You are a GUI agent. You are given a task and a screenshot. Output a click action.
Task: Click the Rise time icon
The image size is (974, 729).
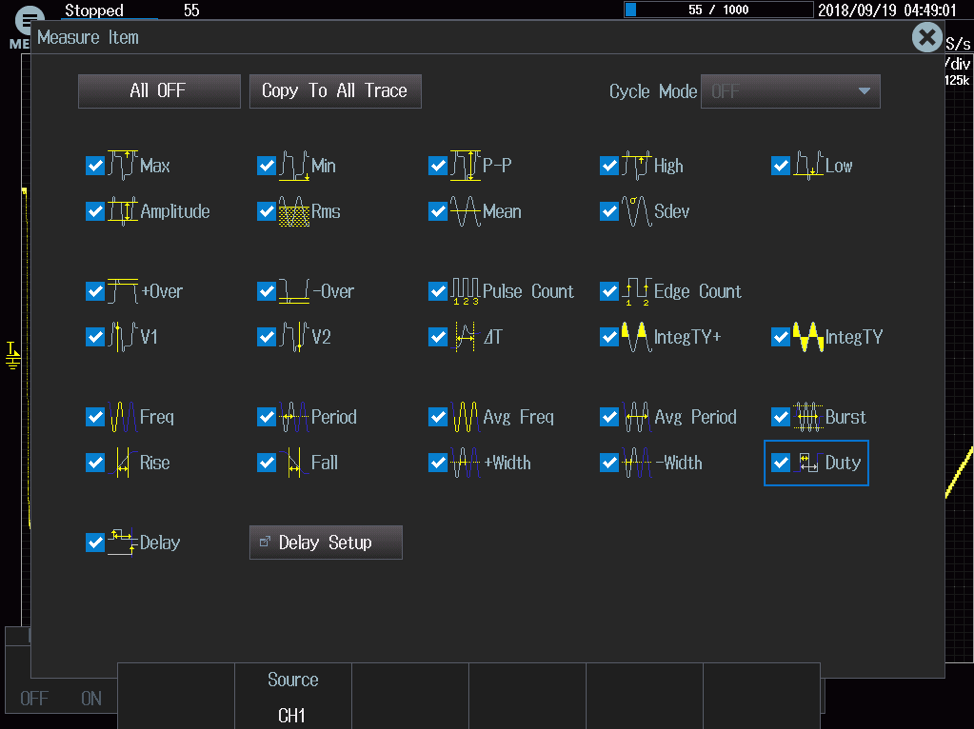tap(122, 463)
